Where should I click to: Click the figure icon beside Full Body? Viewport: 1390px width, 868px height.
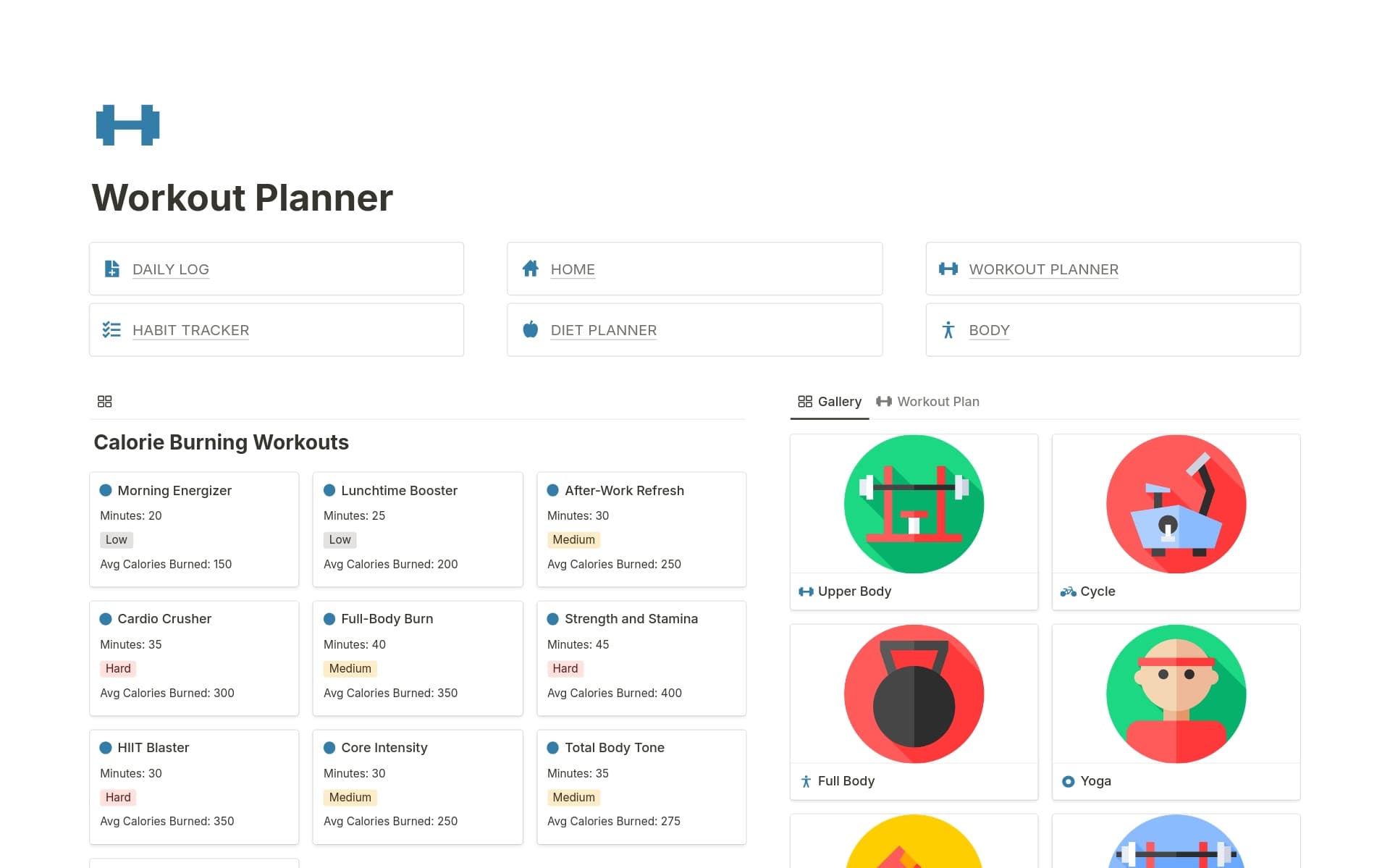806,781
